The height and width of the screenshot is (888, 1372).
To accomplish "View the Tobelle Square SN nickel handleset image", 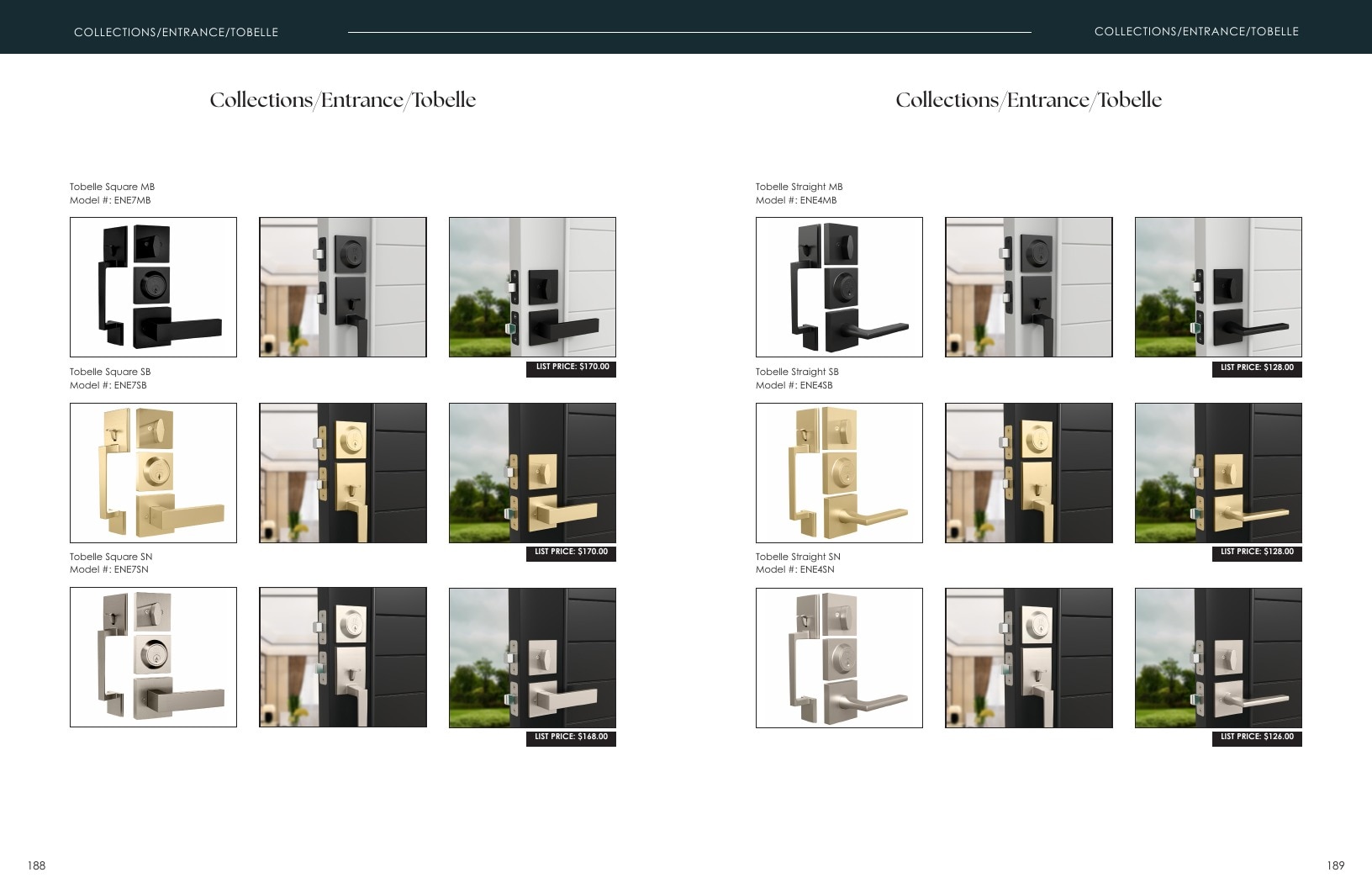I will [x=153, y=657].
